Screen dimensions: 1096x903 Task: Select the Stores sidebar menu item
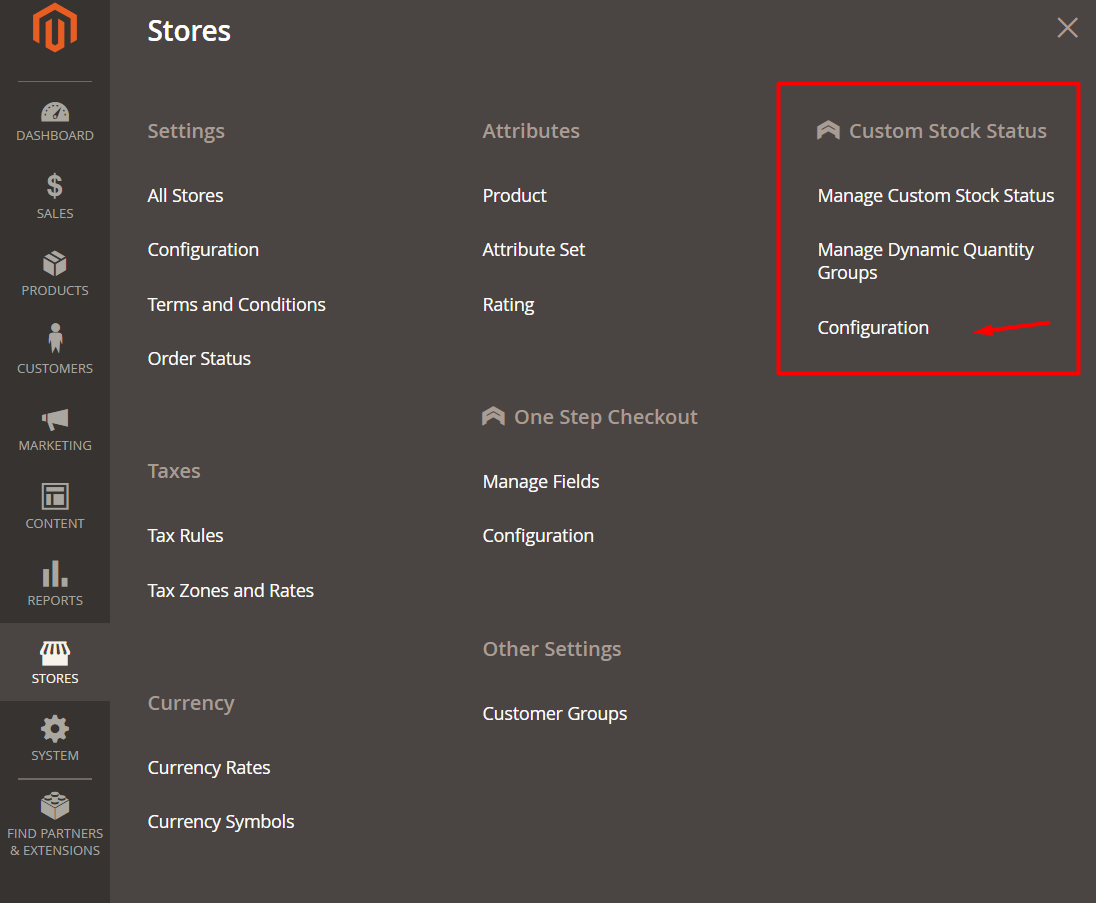(55, 662)
